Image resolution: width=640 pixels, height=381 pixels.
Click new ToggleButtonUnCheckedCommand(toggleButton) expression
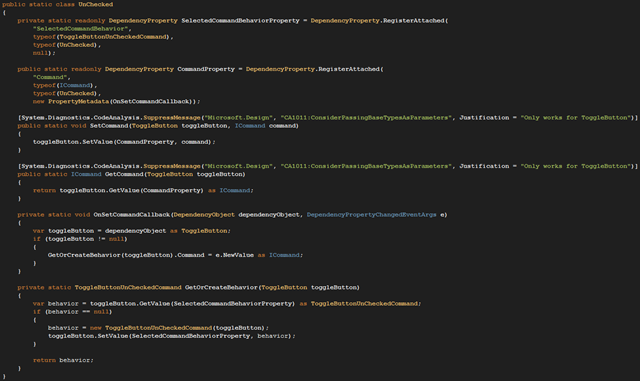[x=178, y=328]
